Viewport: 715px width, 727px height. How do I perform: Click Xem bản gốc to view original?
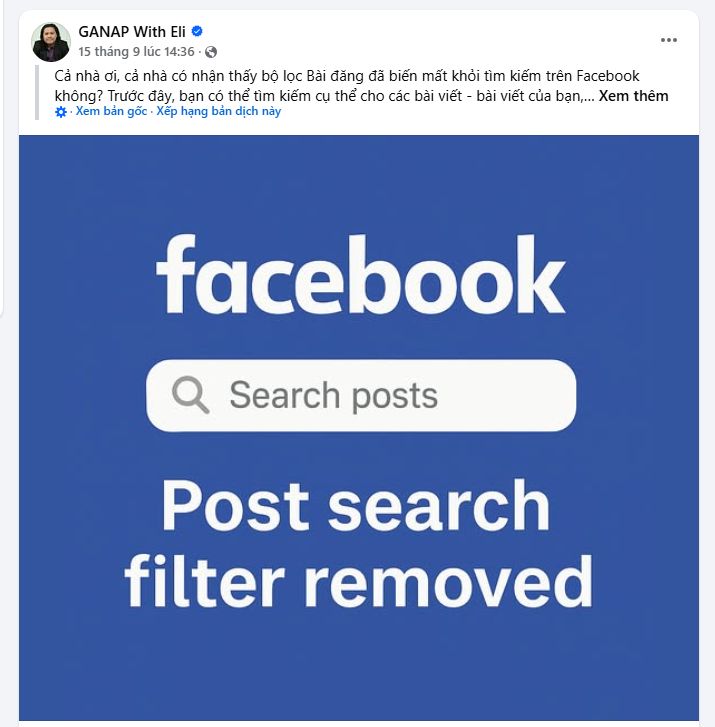[x=111, y=111]
